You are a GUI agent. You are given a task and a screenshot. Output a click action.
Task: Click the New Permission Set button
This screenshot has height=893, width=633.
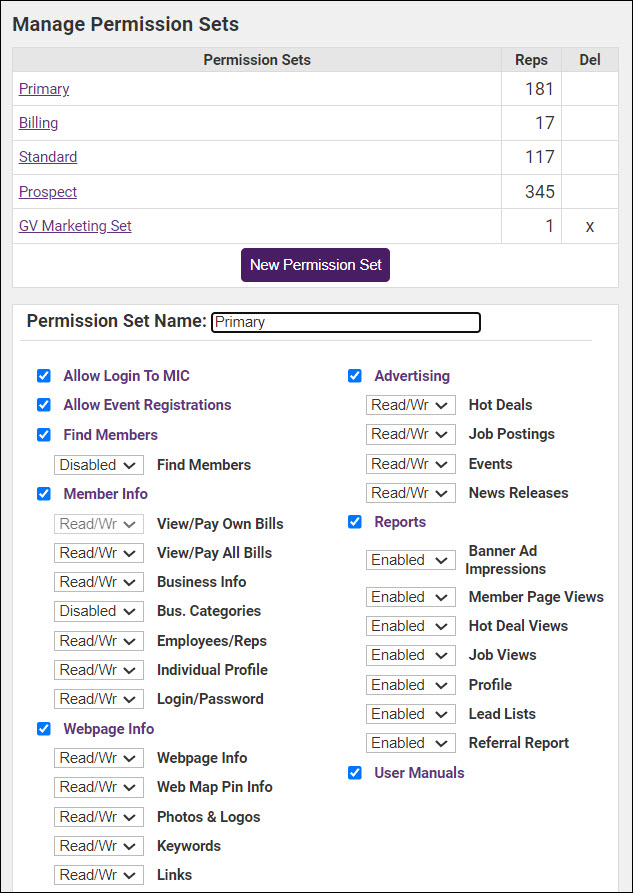click(315, 265)
